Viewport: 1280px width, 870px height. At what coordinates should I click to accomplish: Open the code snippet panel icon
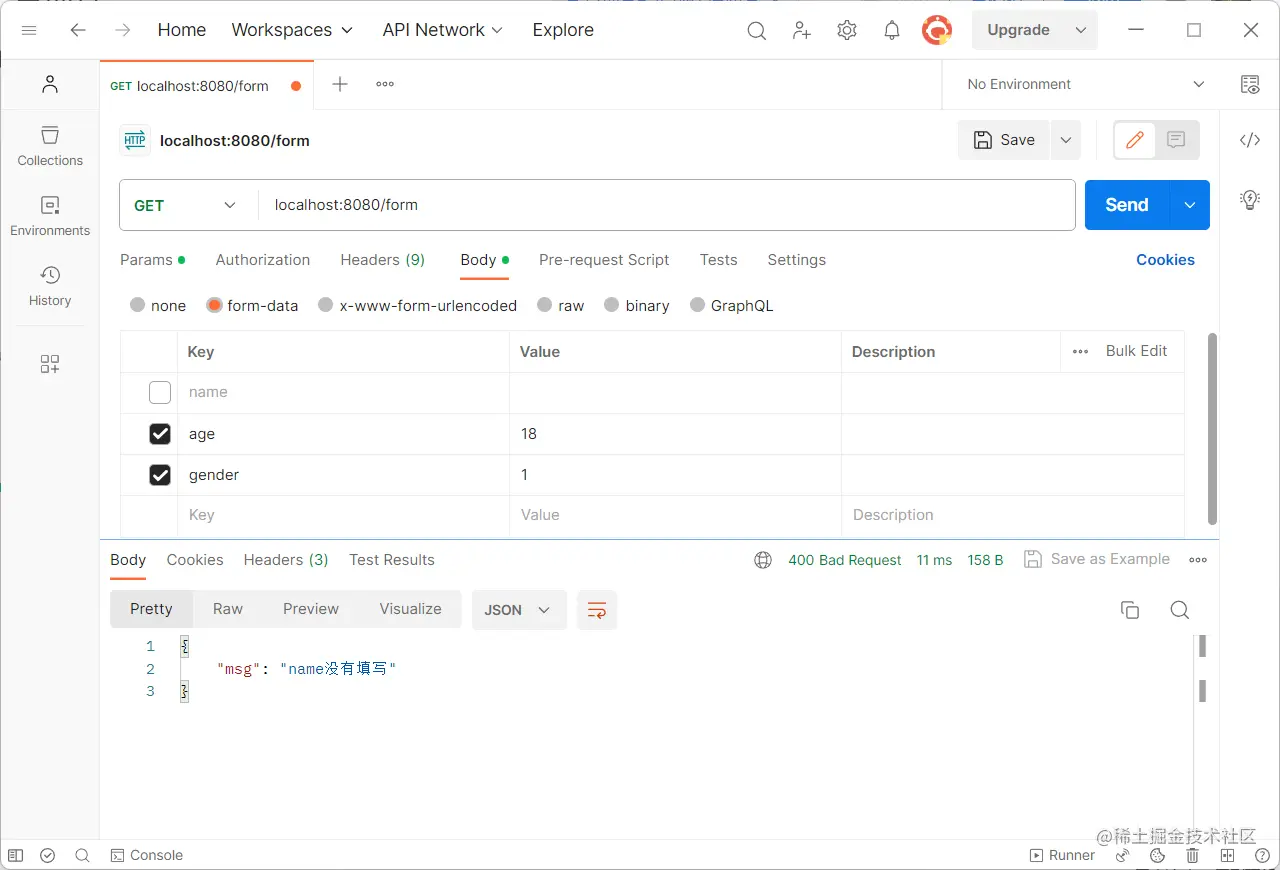click(x=1250, y=140)
